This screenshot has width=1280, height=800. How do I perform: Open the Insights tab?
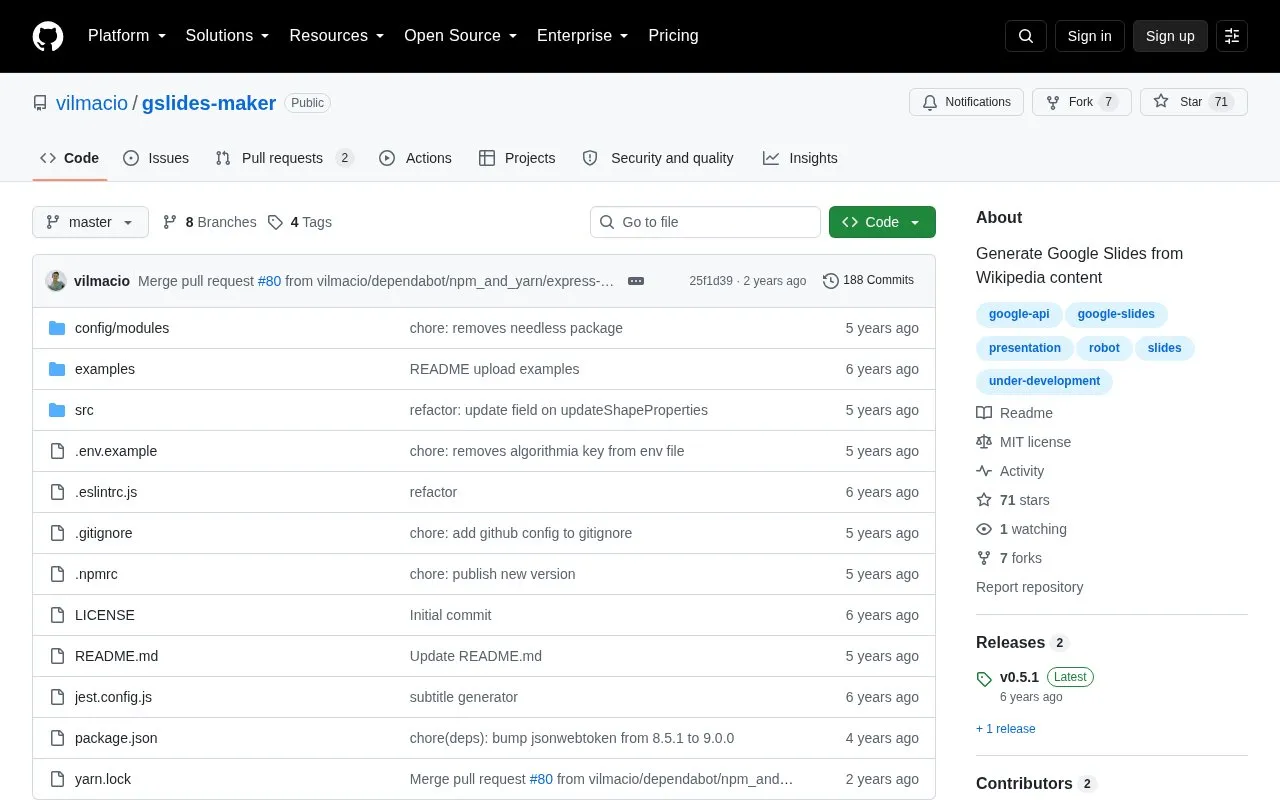point(800,158)
